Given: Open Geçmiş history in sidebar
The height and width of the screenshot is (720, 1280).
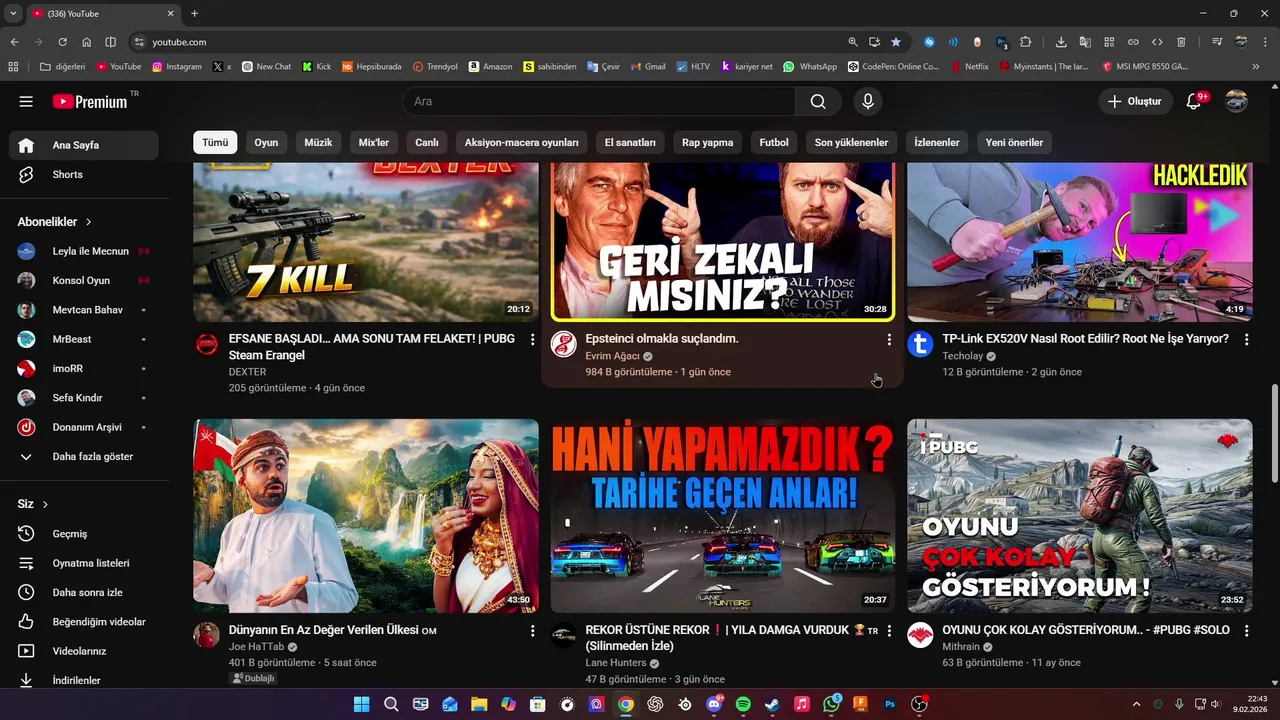Looking at the screenshot, I should 84,534.
